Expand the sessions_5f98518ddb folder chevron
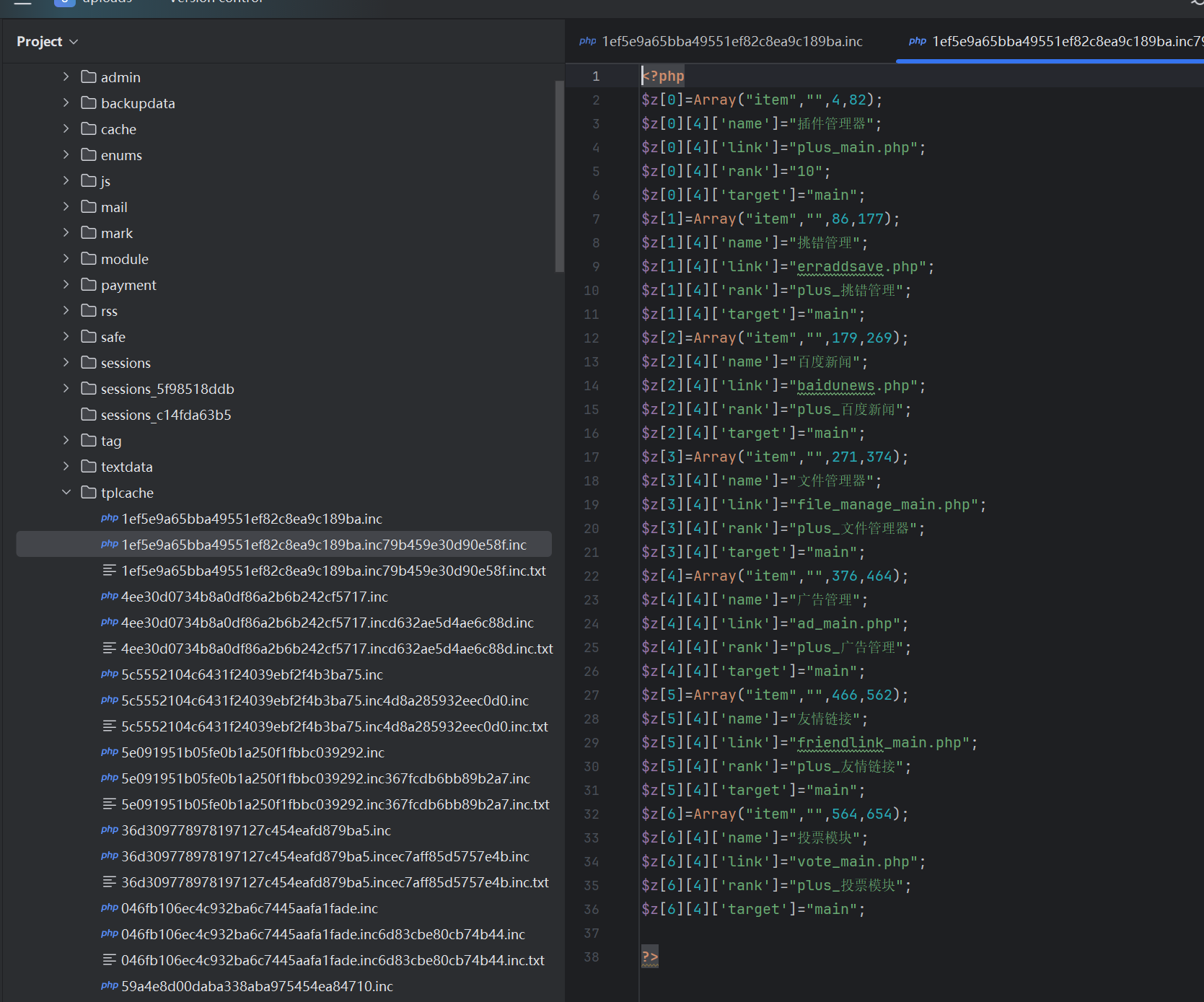Screen dimensions: 1204x1002 pyautogui.click(x=66, y=388)
